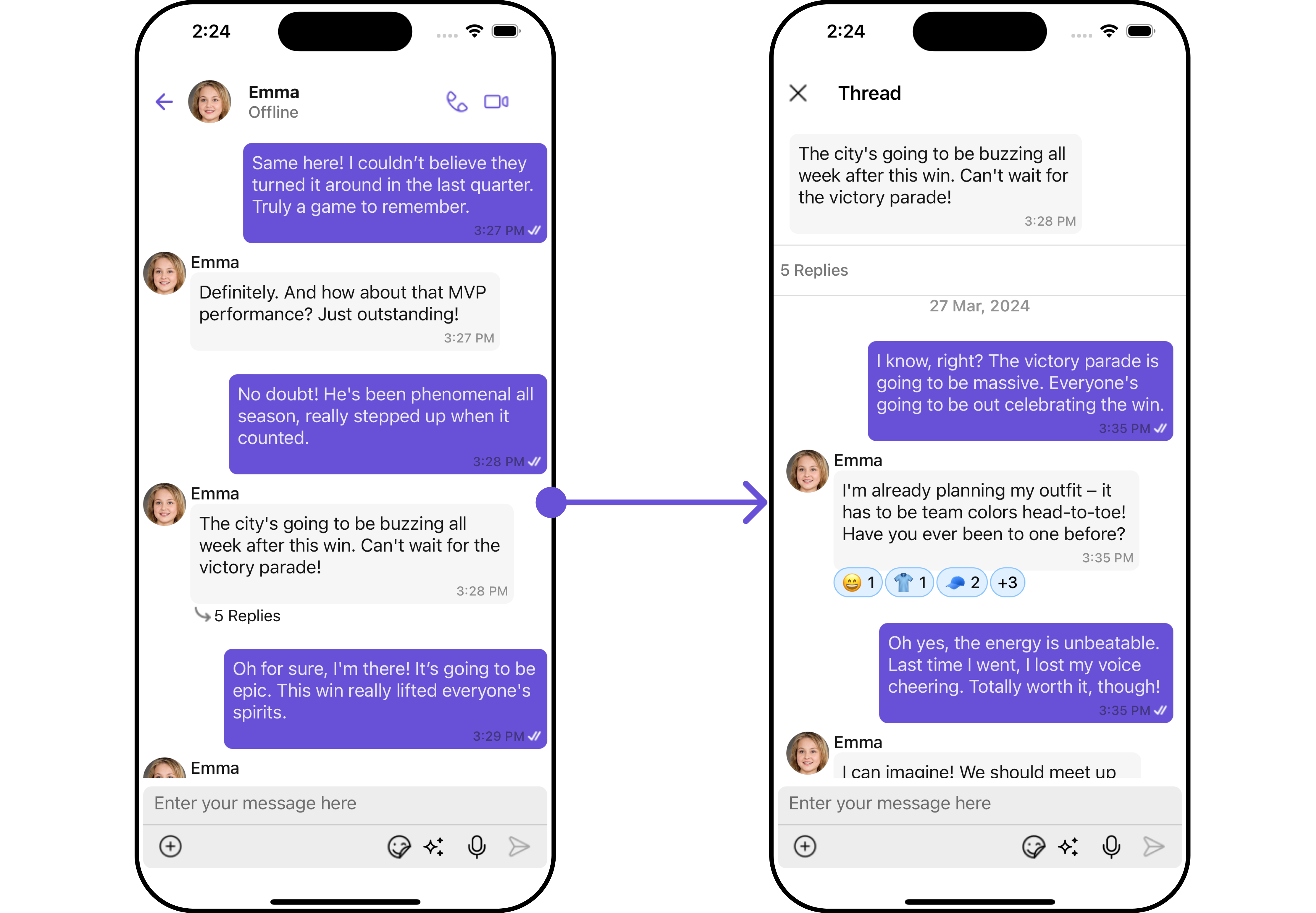Start a voice call with Emma
Screen dimensions: 1316x913
click(456, 102)
